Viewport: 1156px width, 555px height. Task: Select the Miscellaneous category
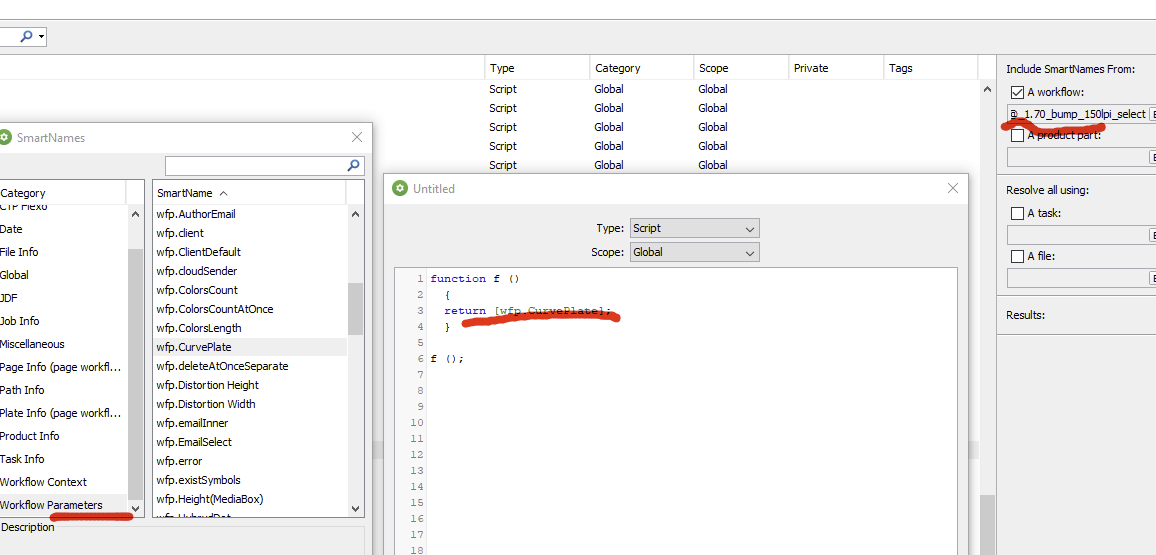[63, 344]
